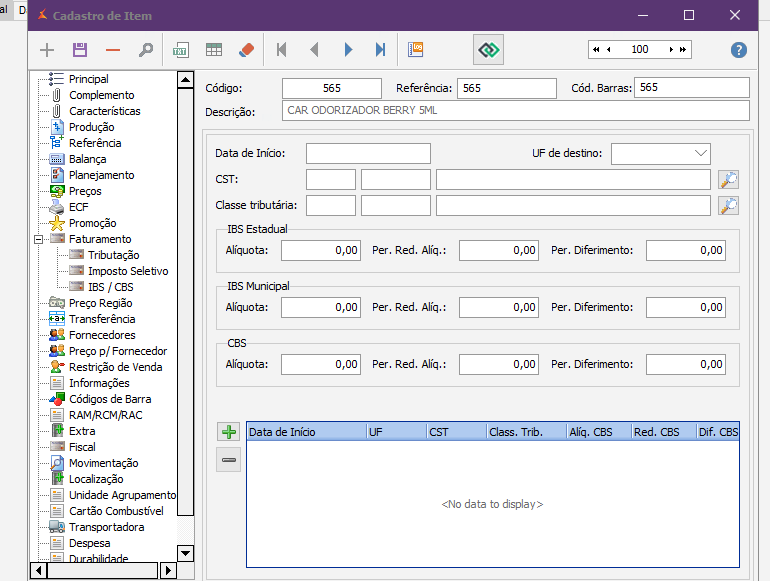The width and height of the screenshot is (770, 581).
Task: Select Fornecedores in the sidebar
Action: (x=102, y=335)
